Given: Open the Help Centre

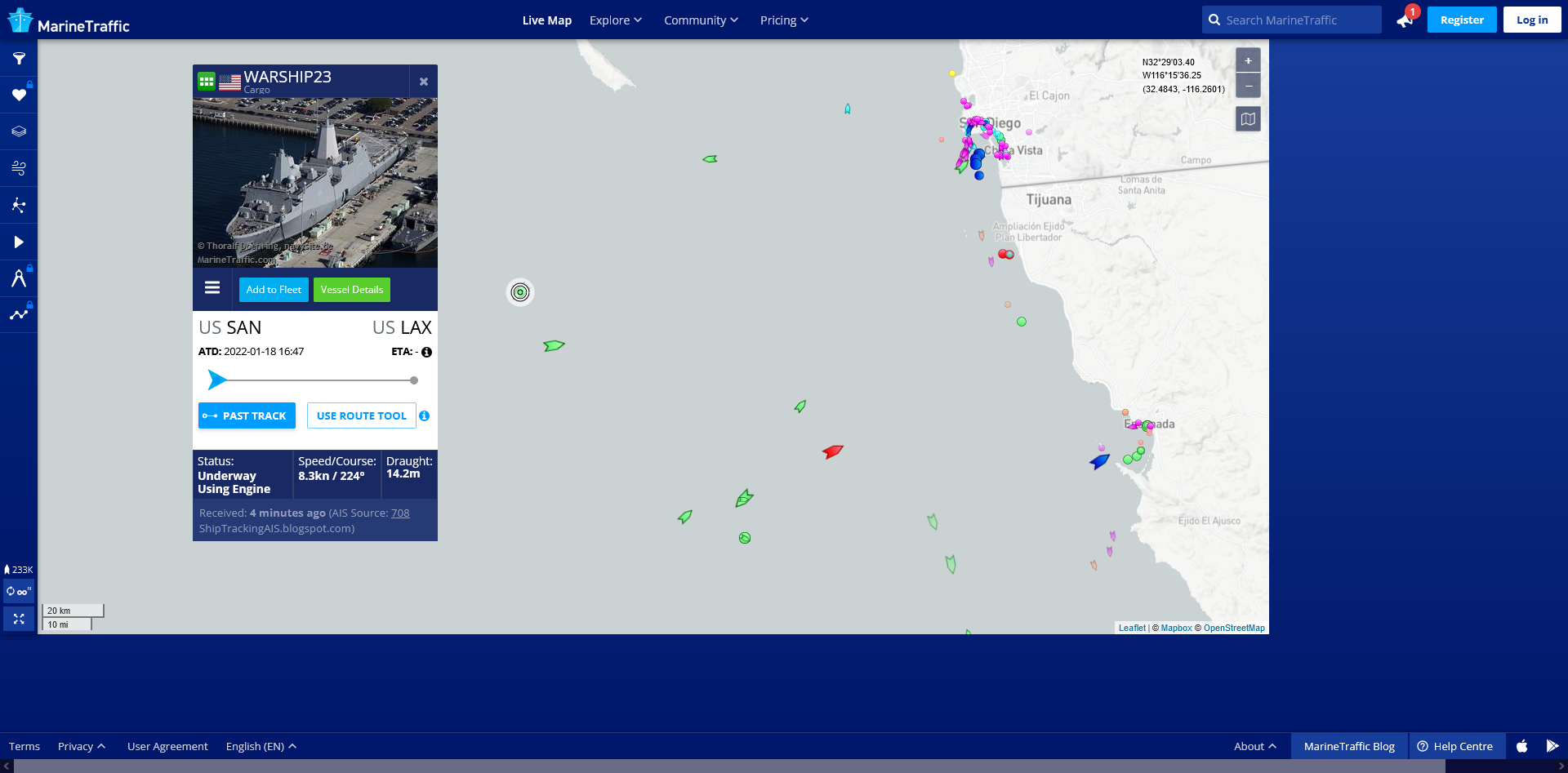Looking at the screenshot, I should pos(1455,746).
